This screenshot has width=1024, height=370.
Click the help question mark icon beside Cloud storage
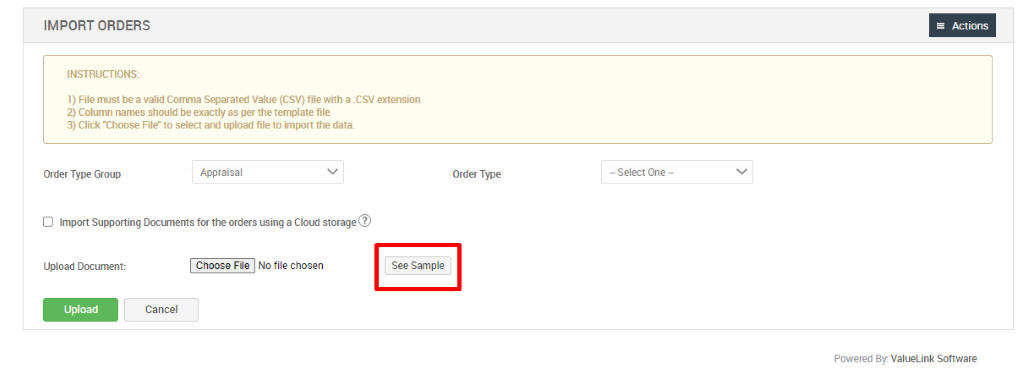(x=365, y=221)
